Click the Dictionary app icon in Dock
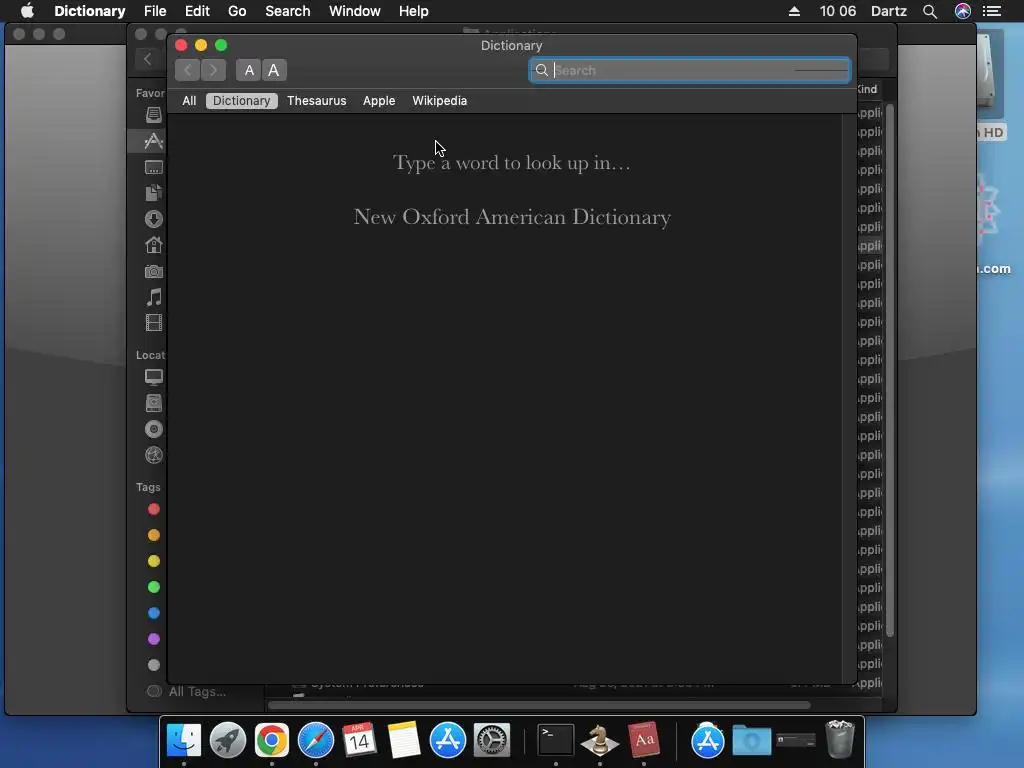 pyautogui.click(x=644, y=741)
